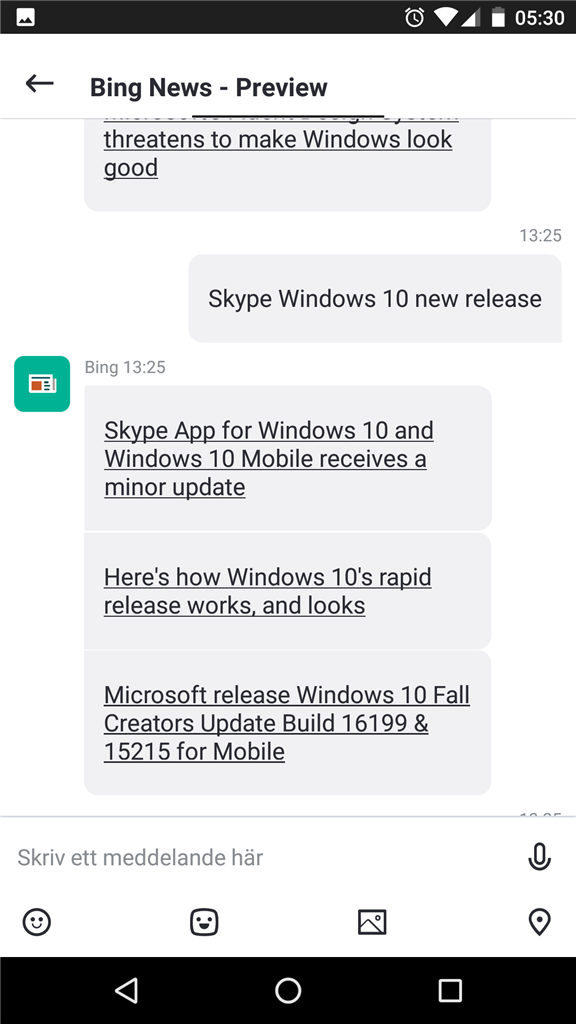Tap the battery indicator in the status bar
Image resolution: width=576 pixels, height=1024 pixels.
[x=498, y=18]
